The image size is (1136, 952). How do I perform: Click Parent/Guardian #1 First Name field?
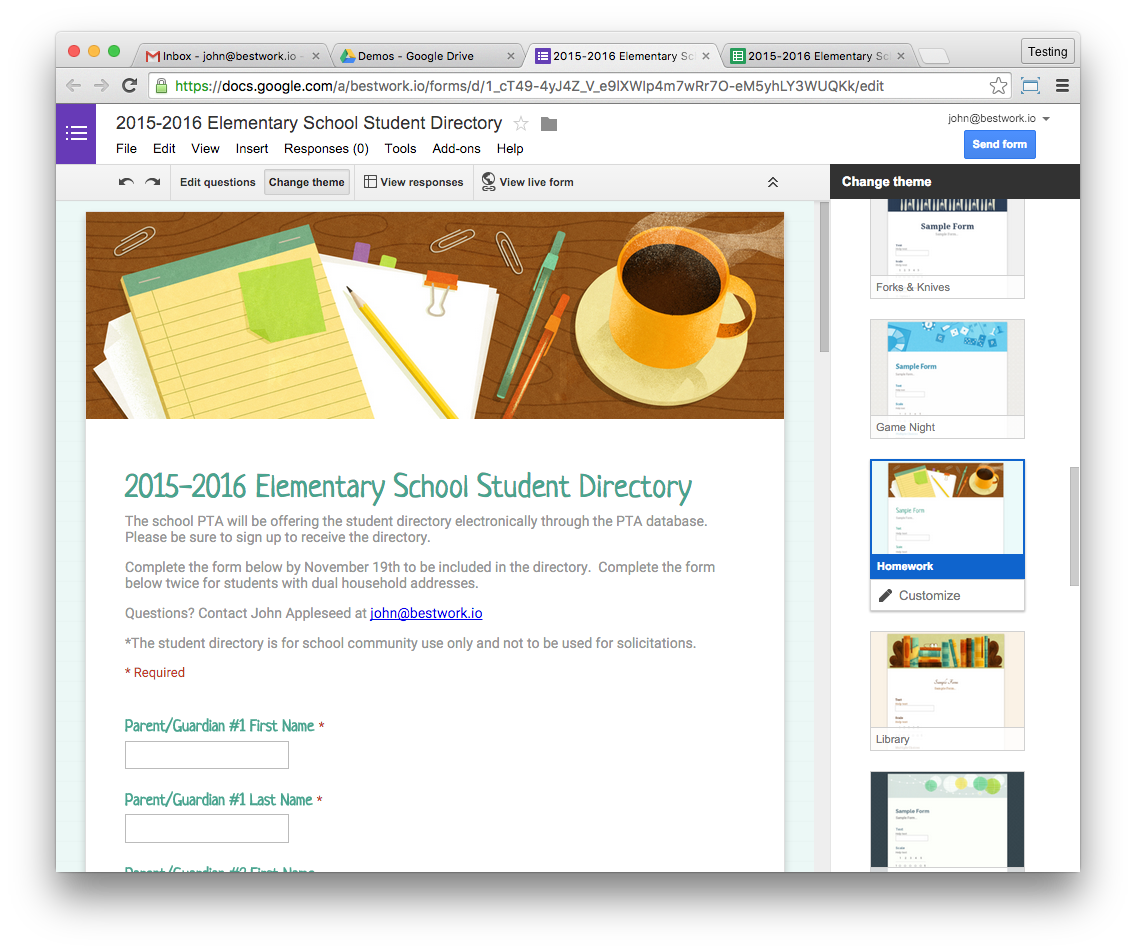click(x=206, y=755)
